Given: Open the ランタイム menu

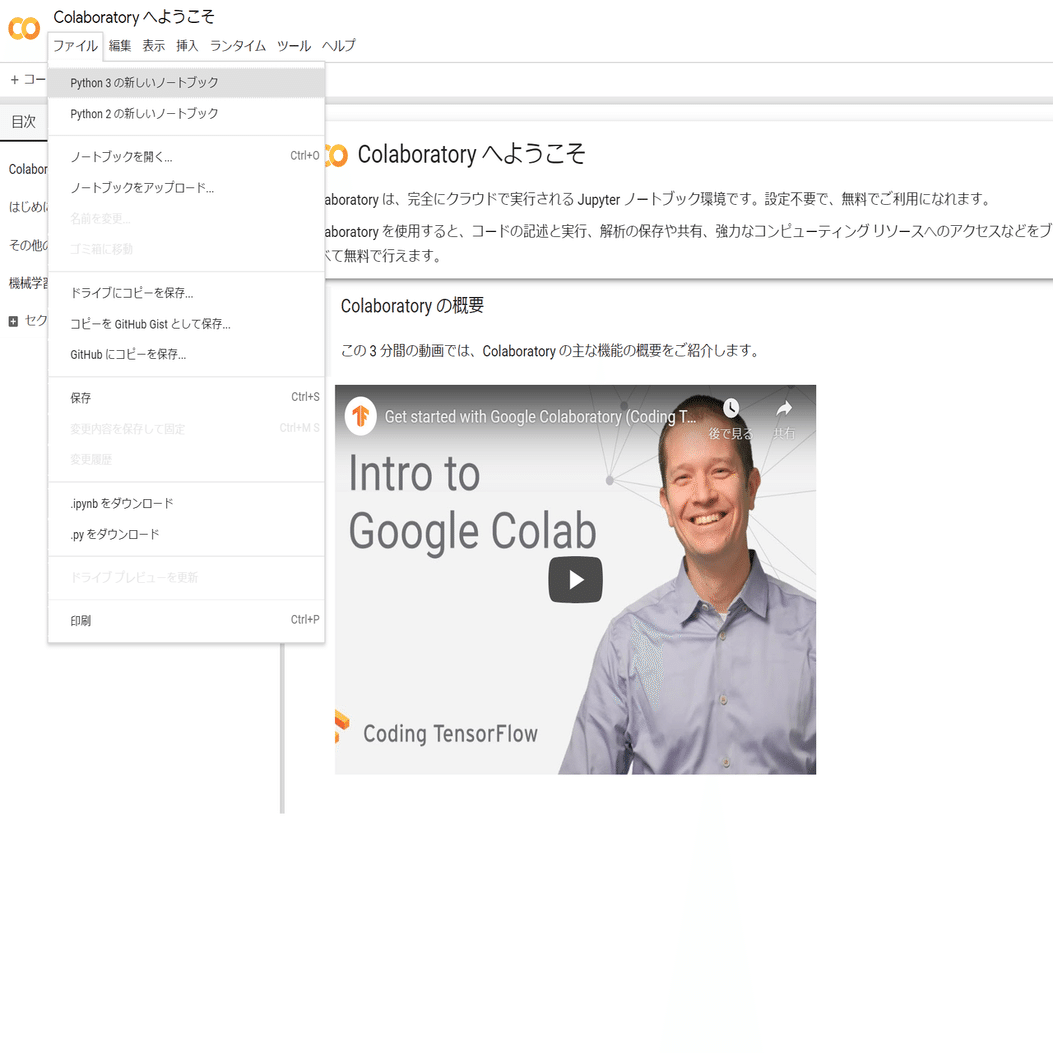Looking at the screenshot, I should (237, 45).
